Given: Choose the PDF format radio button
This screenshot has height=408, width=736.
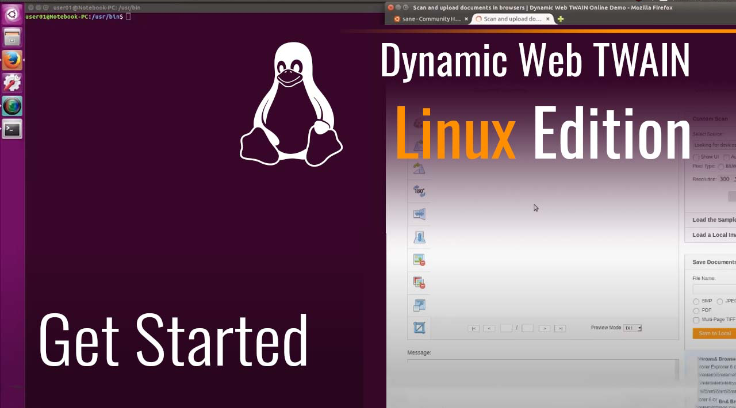Looking at the screenshot, I should click(697, 310).
